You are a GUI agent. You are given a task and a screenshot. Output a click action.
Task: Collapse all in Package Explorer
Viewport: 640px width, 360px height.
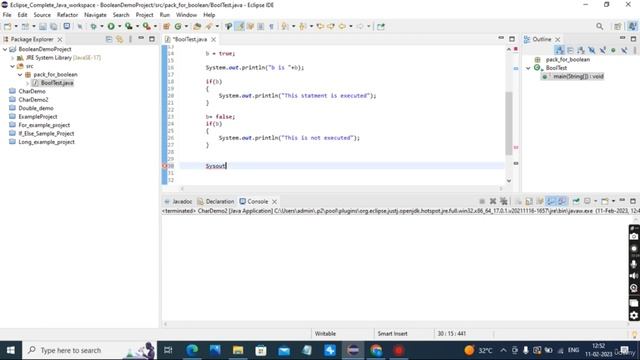pyautogui.click(x=109, y=40)
